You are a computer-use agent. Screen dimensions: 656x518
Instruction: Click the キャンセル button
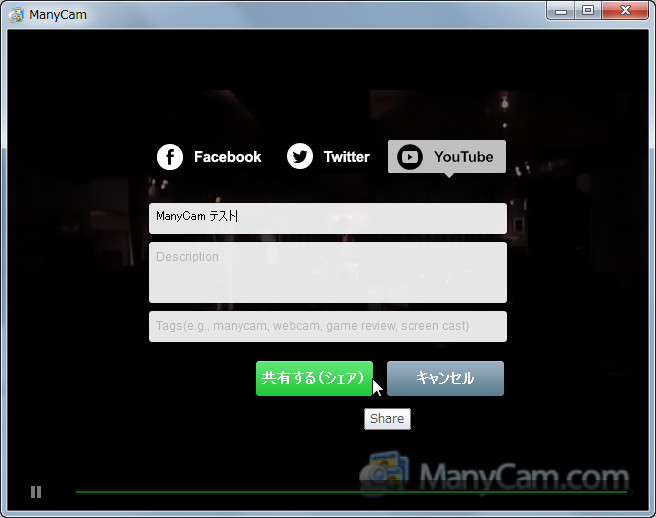(x=445, y=378)
